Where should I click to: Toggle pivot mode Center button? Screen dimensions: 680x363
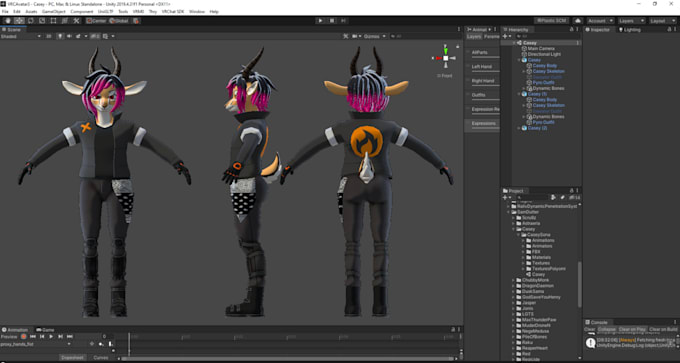96,20
